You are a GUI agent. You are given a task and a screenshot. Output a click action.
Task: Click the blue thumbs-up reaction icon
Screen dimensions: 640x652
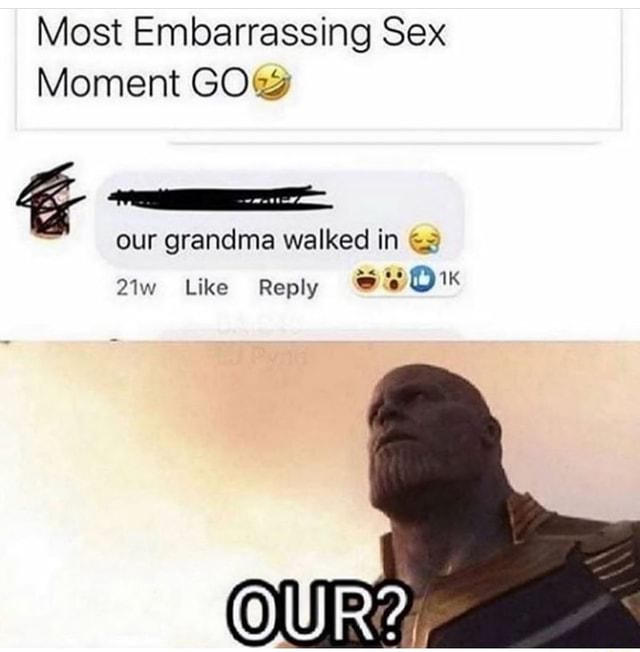point(420,279)
